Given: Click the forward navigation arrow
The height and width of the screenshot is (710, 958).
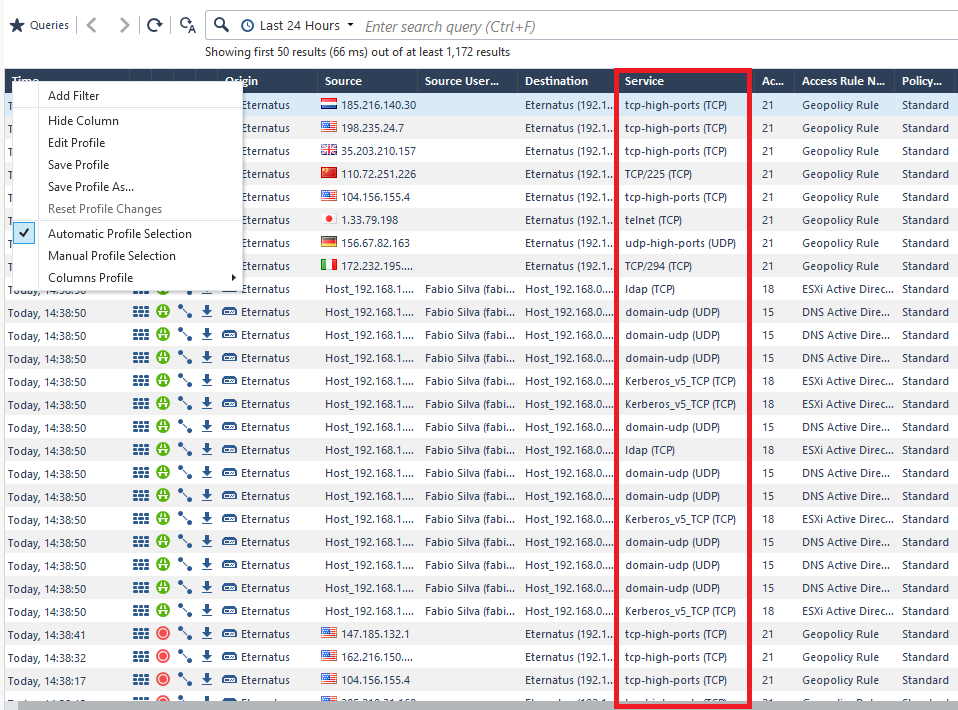Looking at the screenshot, I should (124, 25).
